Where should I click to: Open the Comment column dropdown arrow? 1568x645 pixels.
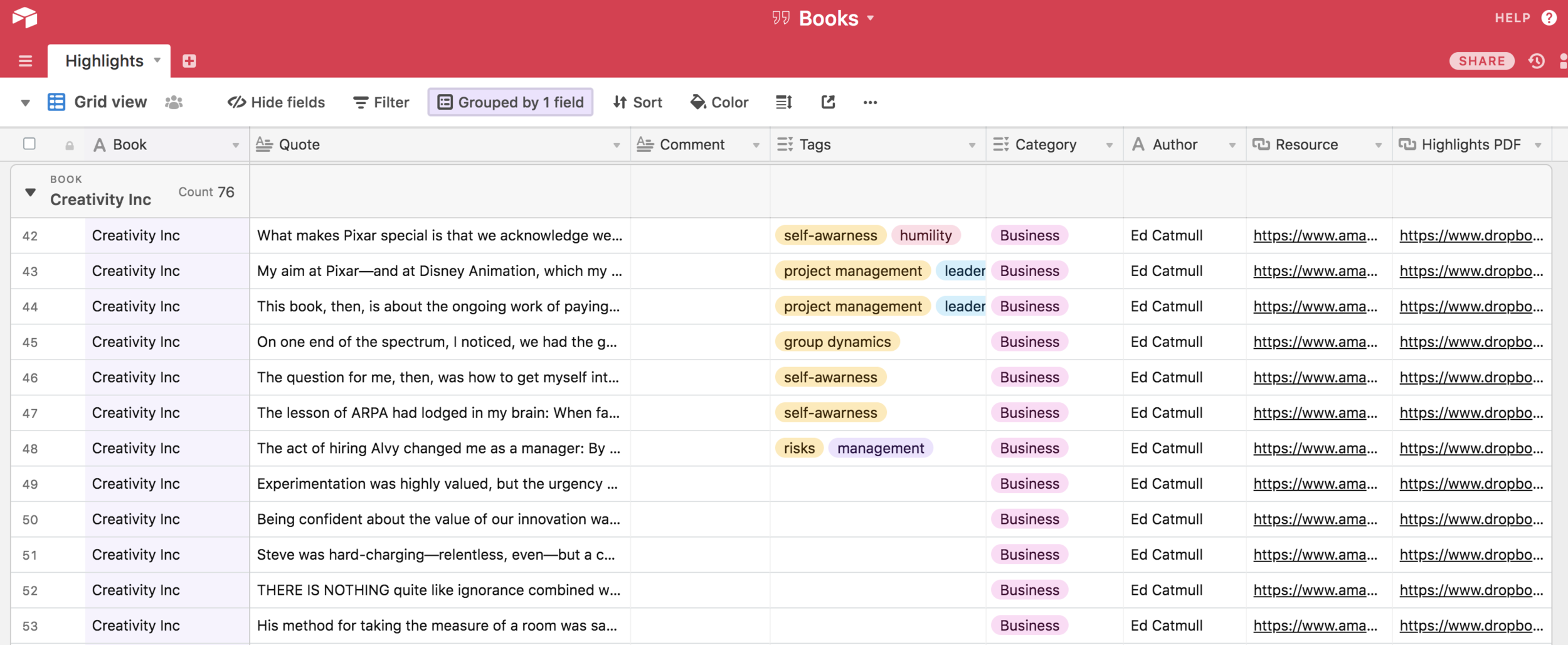click(x=756, y=146)
